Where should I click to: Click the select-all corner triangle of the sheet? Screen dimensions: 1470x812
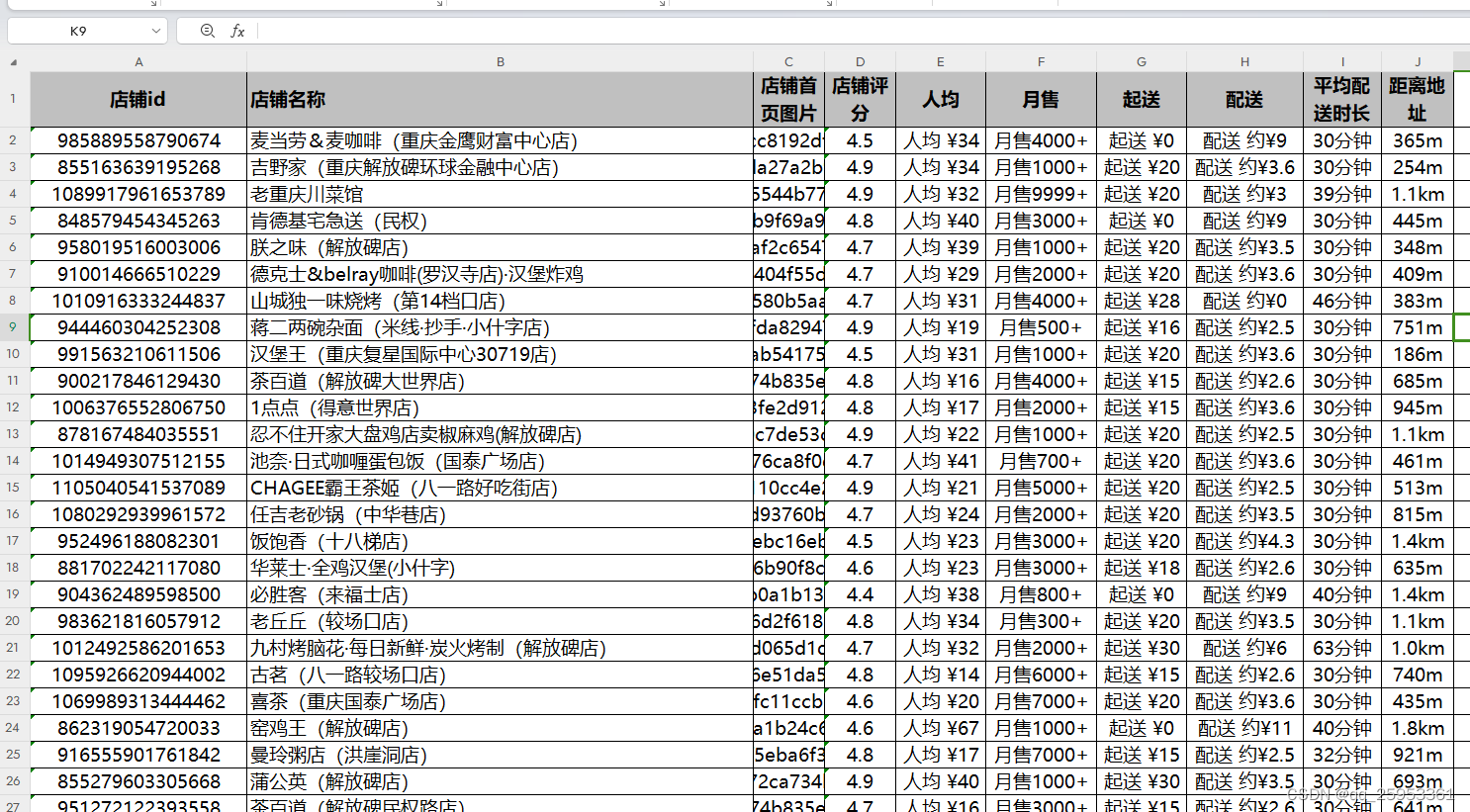14,61
